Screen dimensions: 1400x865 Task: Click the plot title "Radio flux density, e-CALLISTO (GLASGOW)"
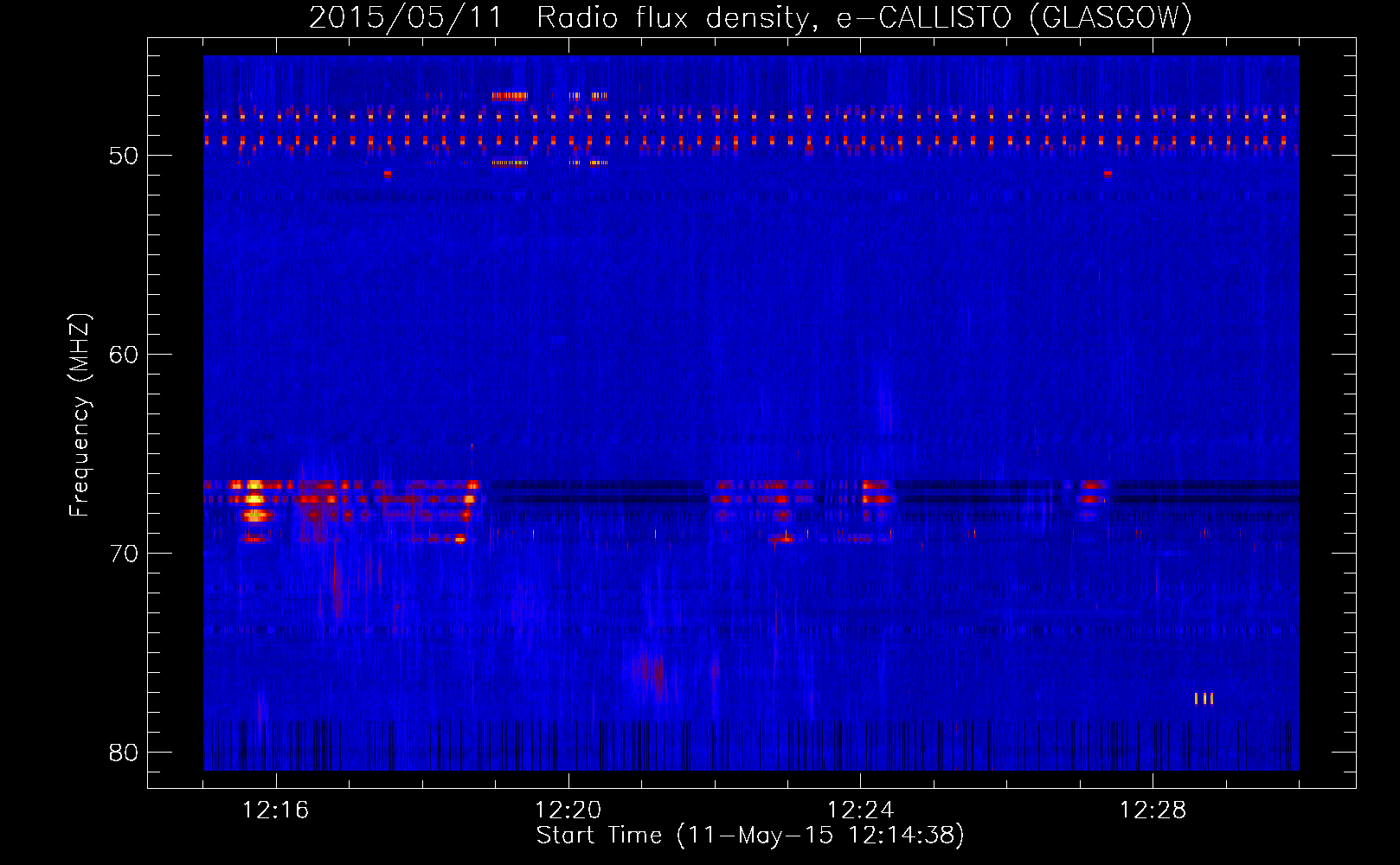(864, 17)
